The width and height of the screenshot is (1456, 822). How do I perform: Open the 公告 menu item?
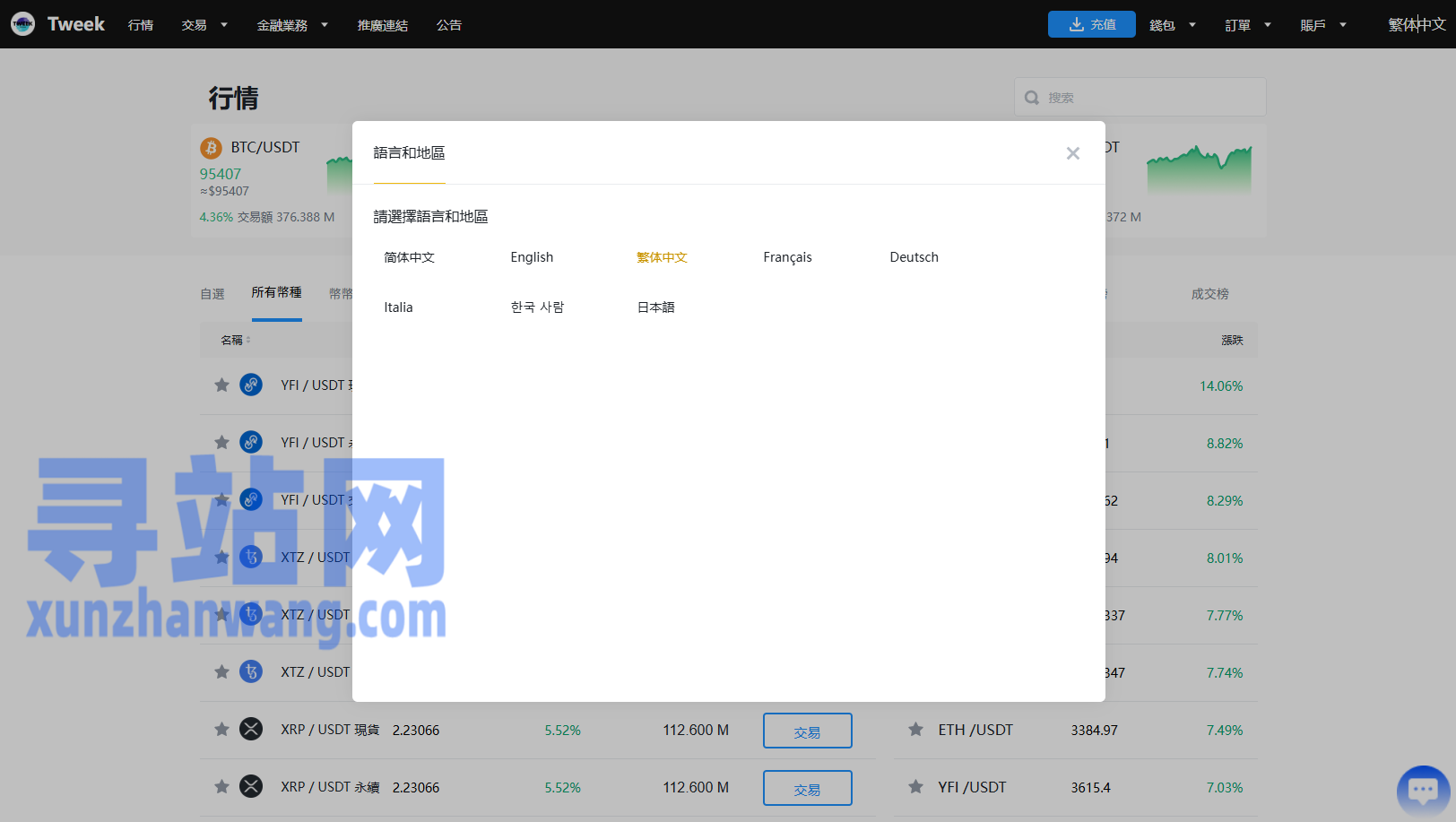[x=449, y=24]
